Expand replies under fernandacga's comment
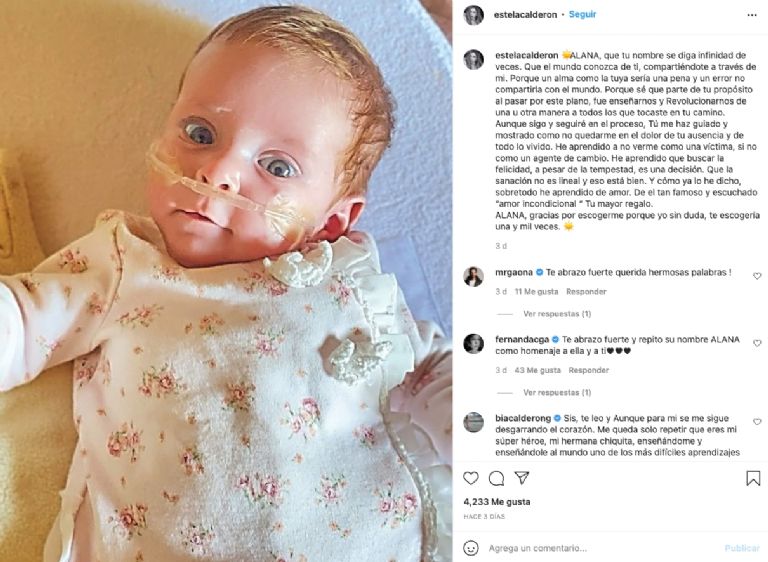This screenshot has height=562, width=768. 557,392
